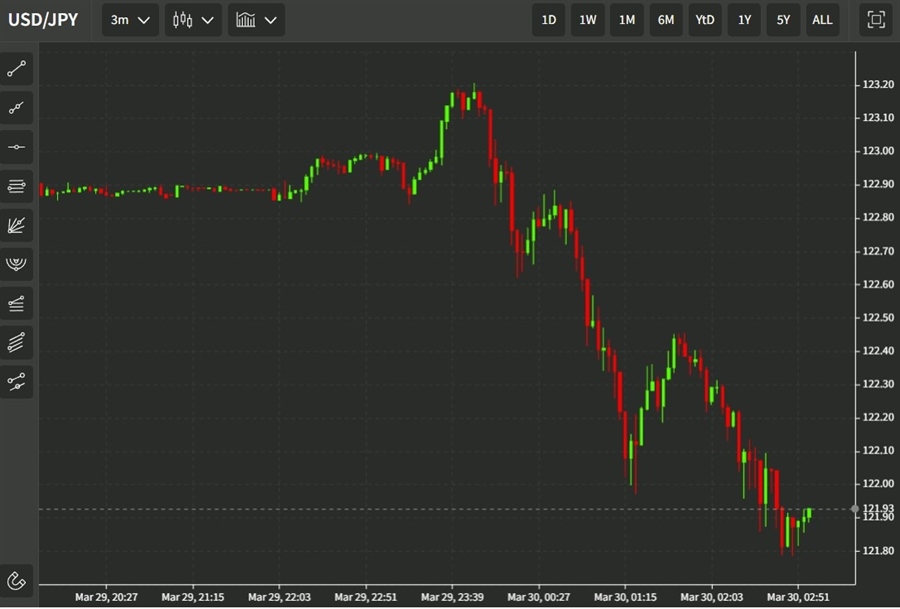Click the Mar 29, 23:39 time label
900x609 pixels.
(452, 597)
